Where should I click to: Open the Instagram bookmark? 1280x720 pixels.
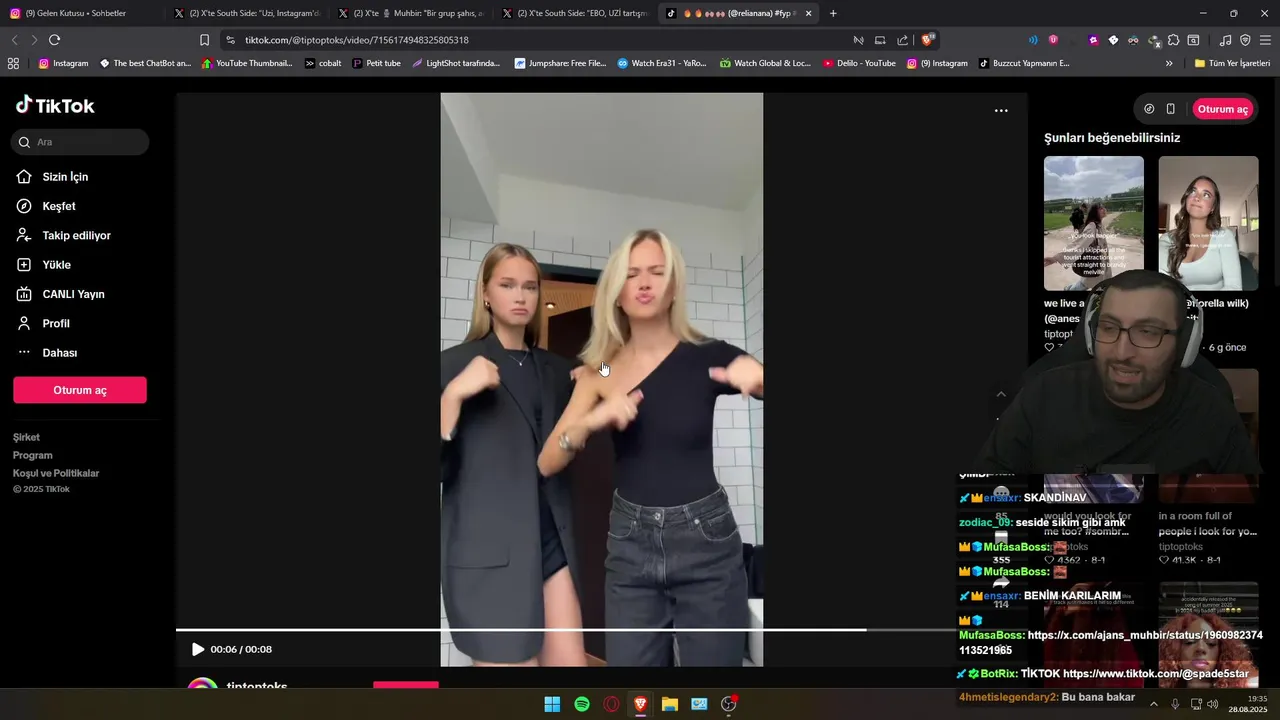point(63,63)
